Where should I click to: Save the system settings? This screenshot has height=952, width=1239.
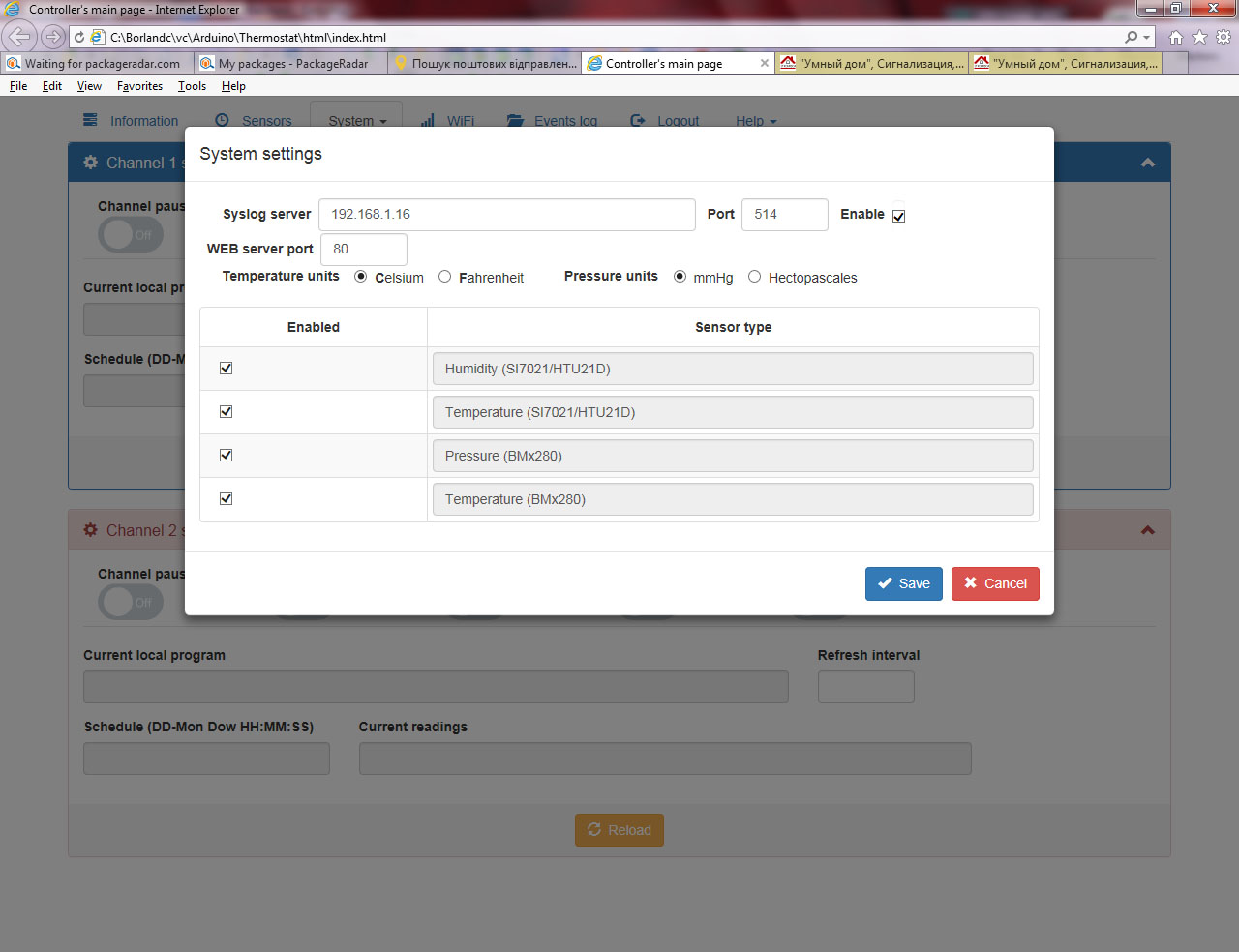pyautogui.click(x=904, y=583)
